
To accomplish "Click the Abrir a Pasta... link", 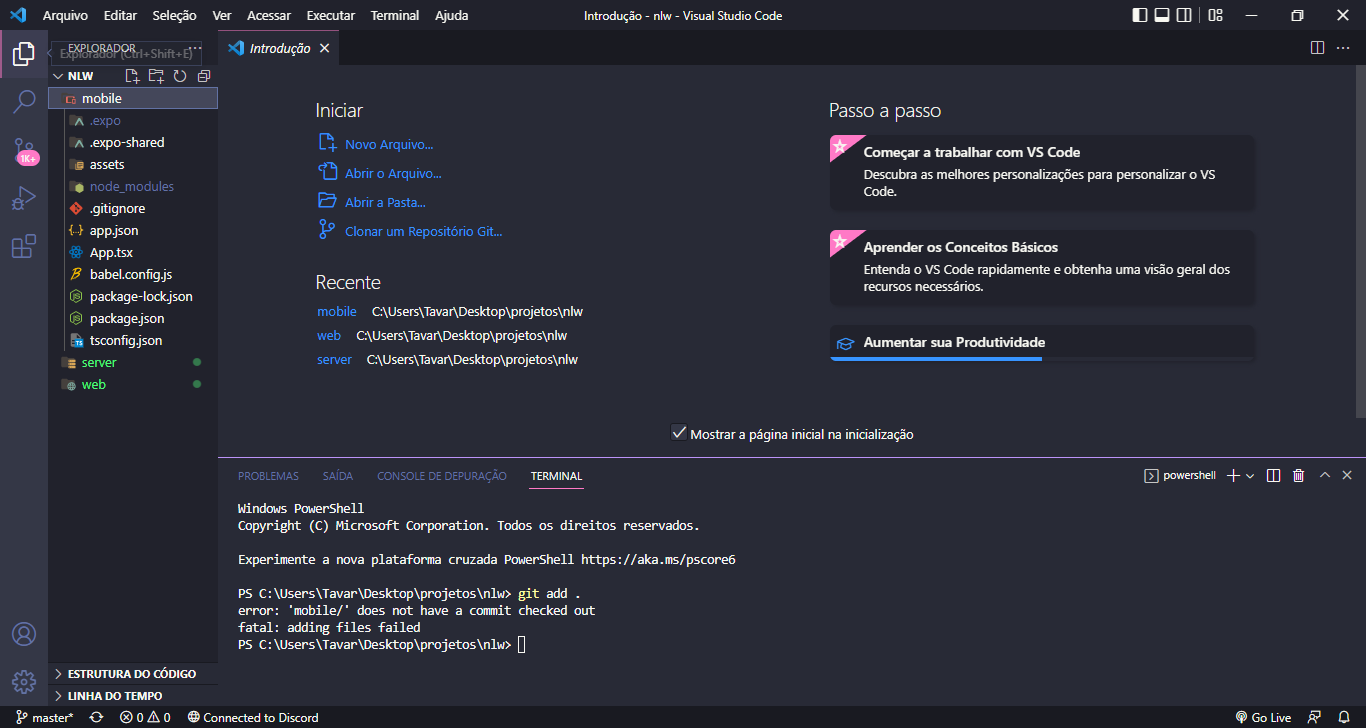I will [x=385, y=203].
